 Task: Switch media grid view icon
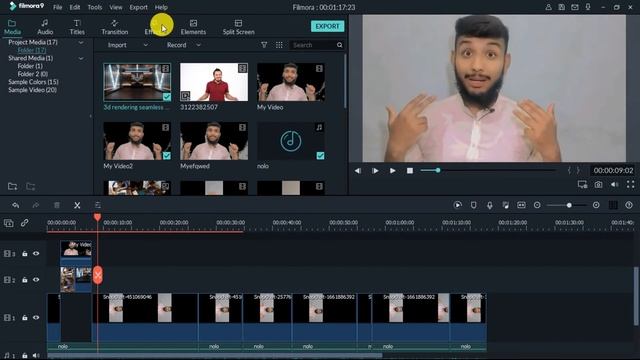(x=279, y=45)
